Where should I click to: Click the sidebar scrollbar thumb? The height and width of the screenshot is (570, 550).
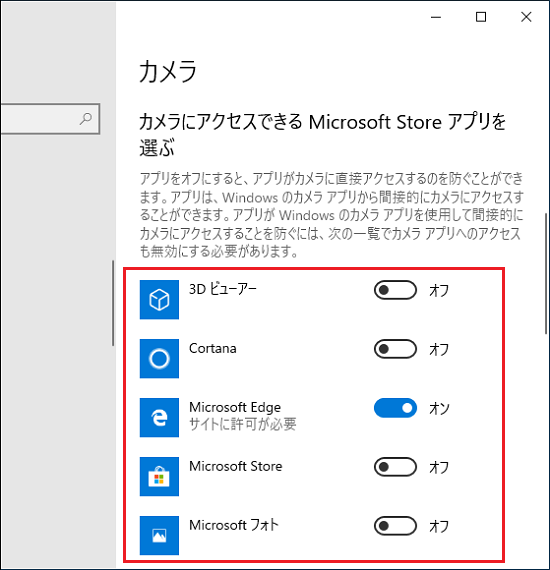tap(113, 303)
